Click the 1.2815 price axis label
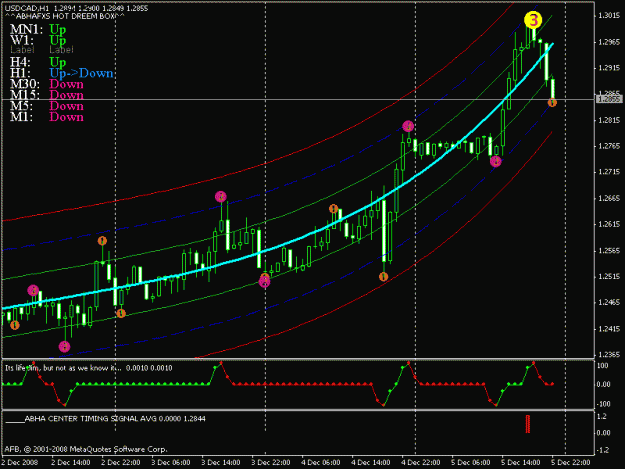Viewport: 625px width, 469px height. 609,120
